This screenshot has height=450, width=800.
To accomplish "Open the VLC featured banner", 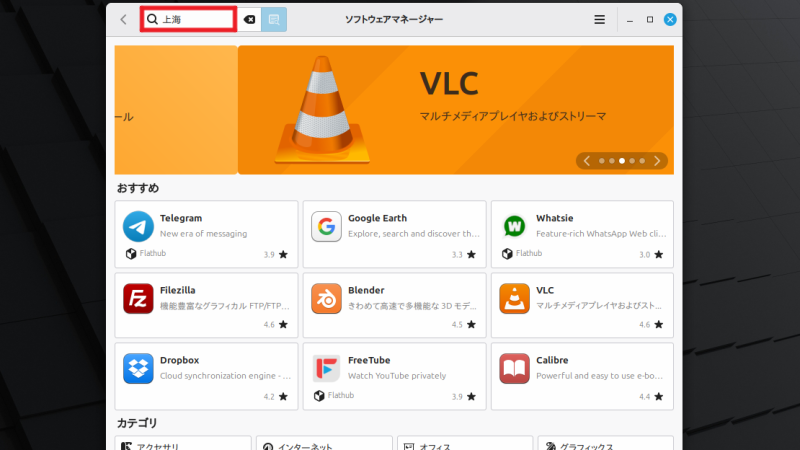I will pyautogui.click(x=456, y=110).
